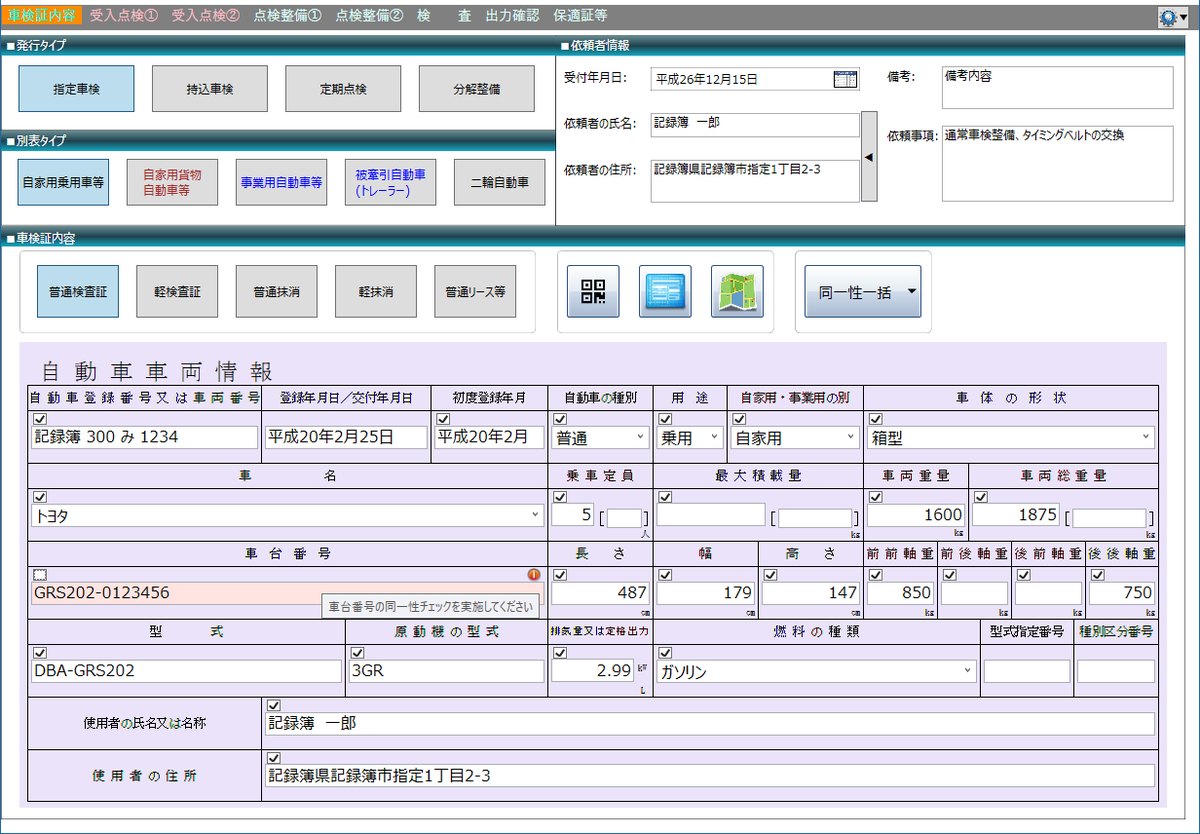1200x834 pixels.
Task: Click the orange warning icon on 車台番号
Action: click(534, 575)
